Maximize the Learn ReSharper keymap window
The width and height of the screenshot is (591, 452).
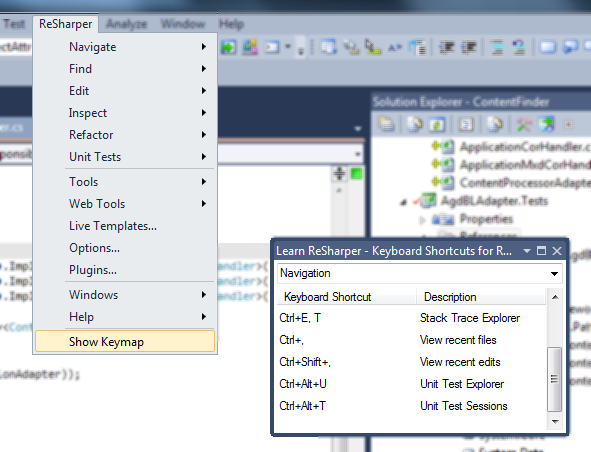[x=541, y=251]
